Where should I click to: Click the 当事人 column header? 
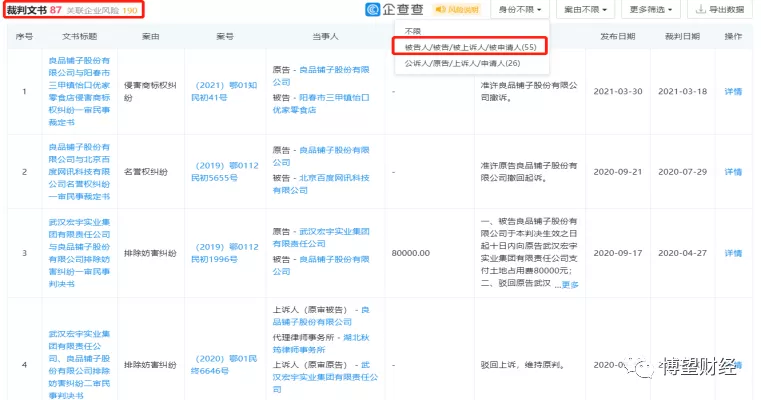(x=325, y=36)
